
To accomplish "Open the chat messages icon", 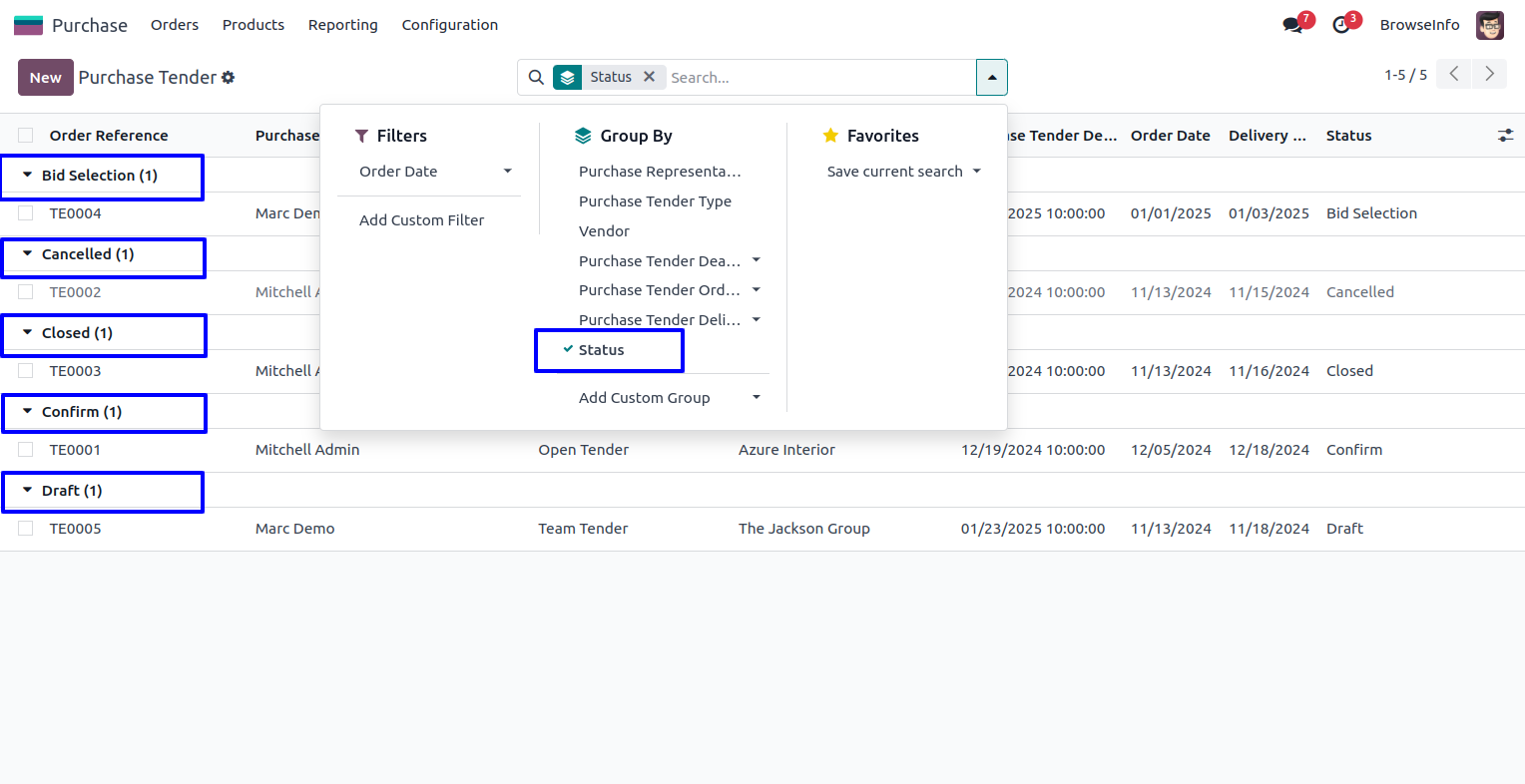I will point(1293,25).
